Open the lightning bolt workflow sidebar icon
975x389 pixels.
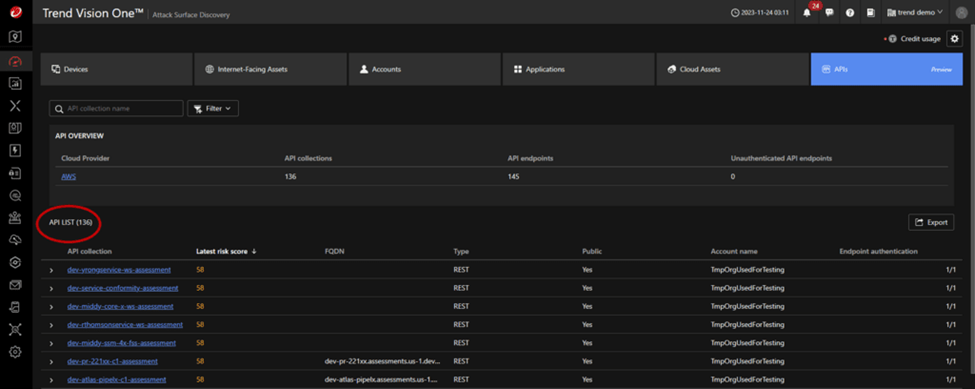[x=16, y=150]
